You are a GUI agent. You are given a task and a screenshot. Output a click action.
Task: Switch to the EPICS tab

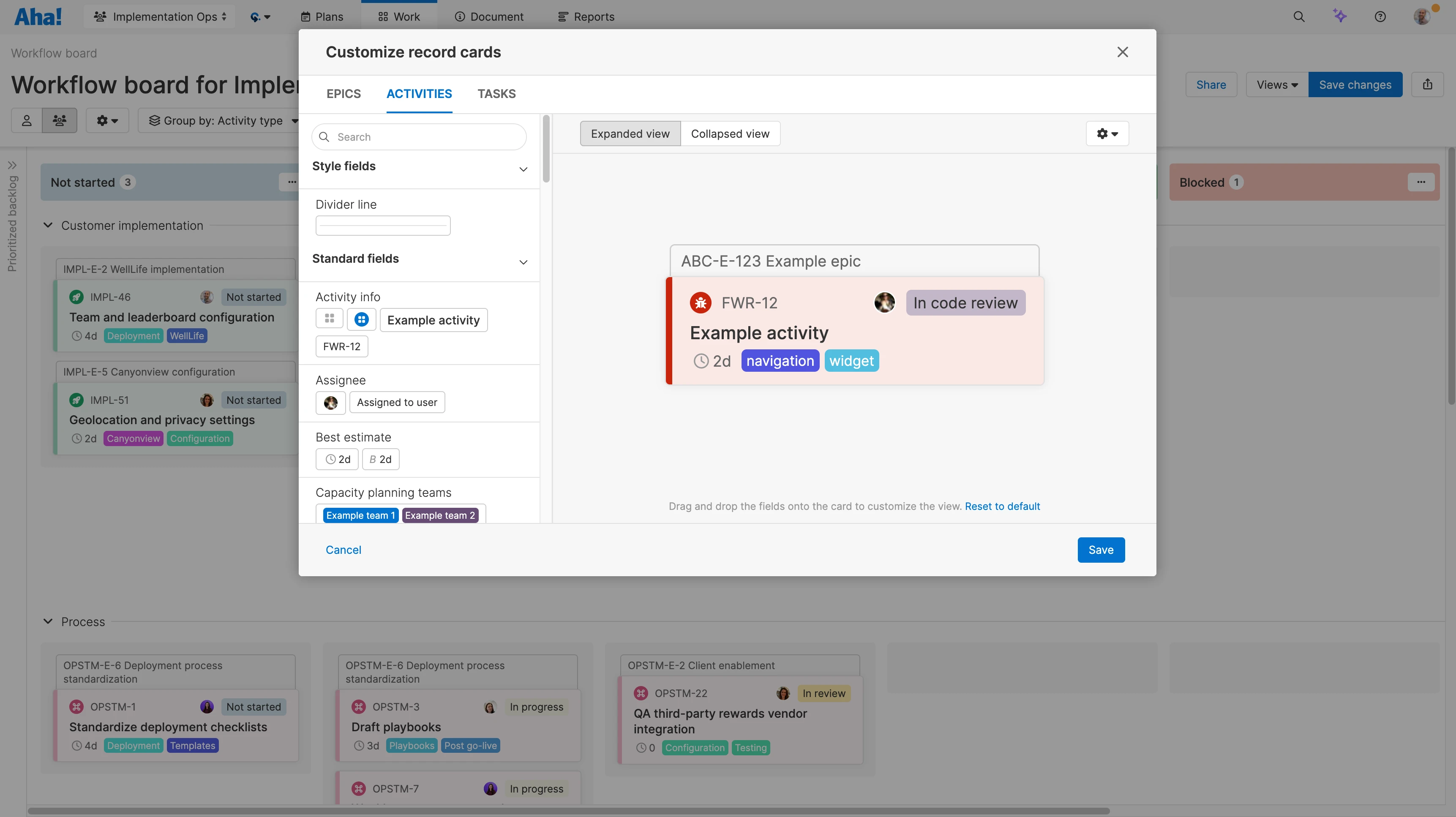click(x=343, y=94)
